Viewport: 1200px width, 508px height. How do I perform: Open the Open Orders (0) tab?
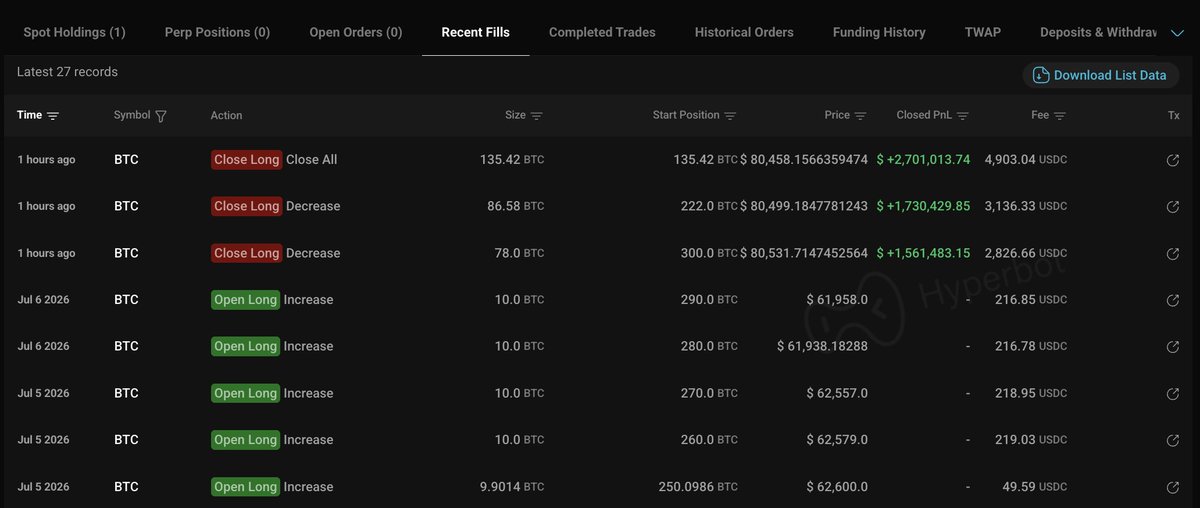356,32
